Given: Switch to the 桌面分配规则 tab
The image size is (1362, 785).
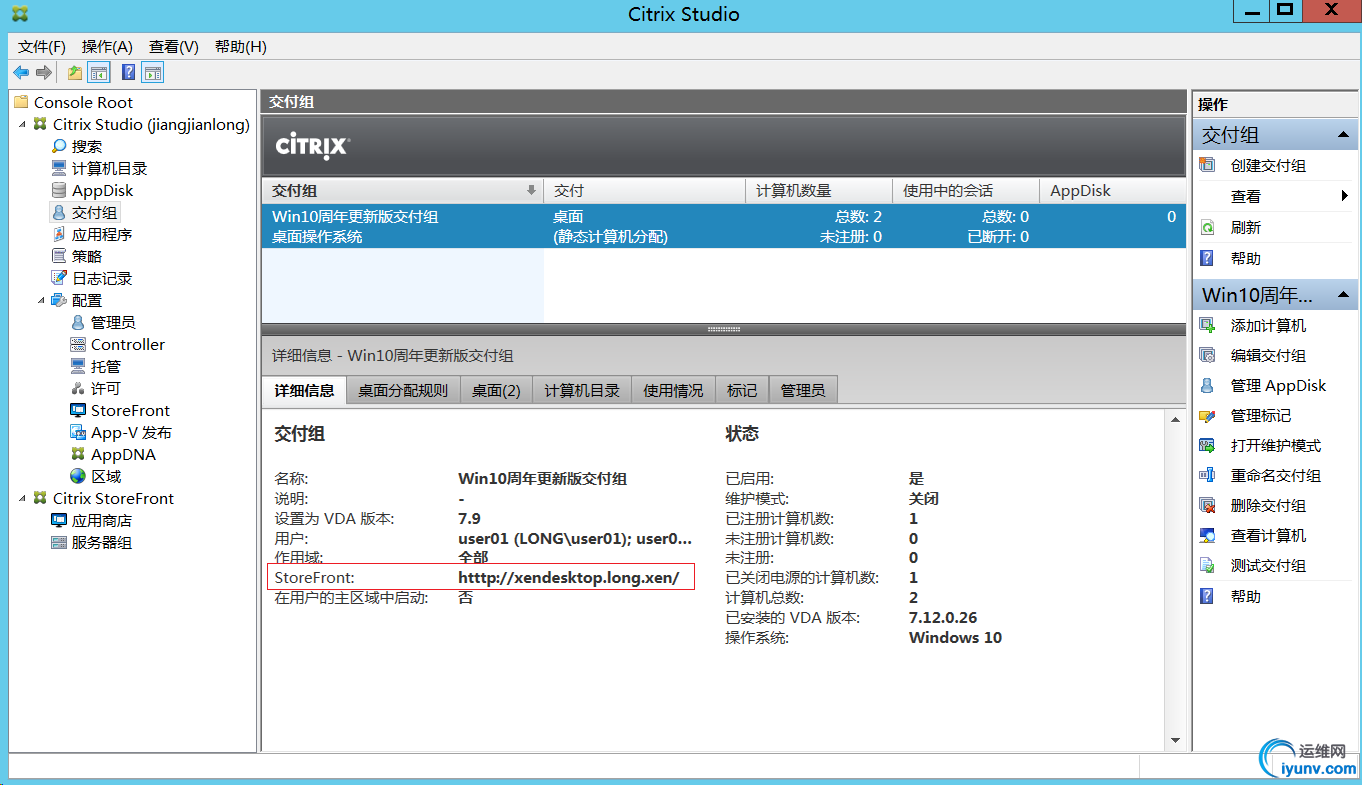Looking at the screenshot, I should (403, 391).
